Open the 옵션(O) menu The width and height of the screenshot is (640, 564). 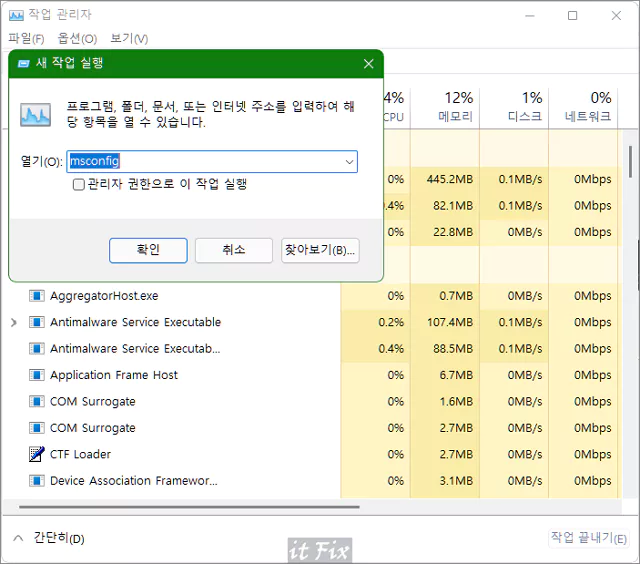pos(77,39)
